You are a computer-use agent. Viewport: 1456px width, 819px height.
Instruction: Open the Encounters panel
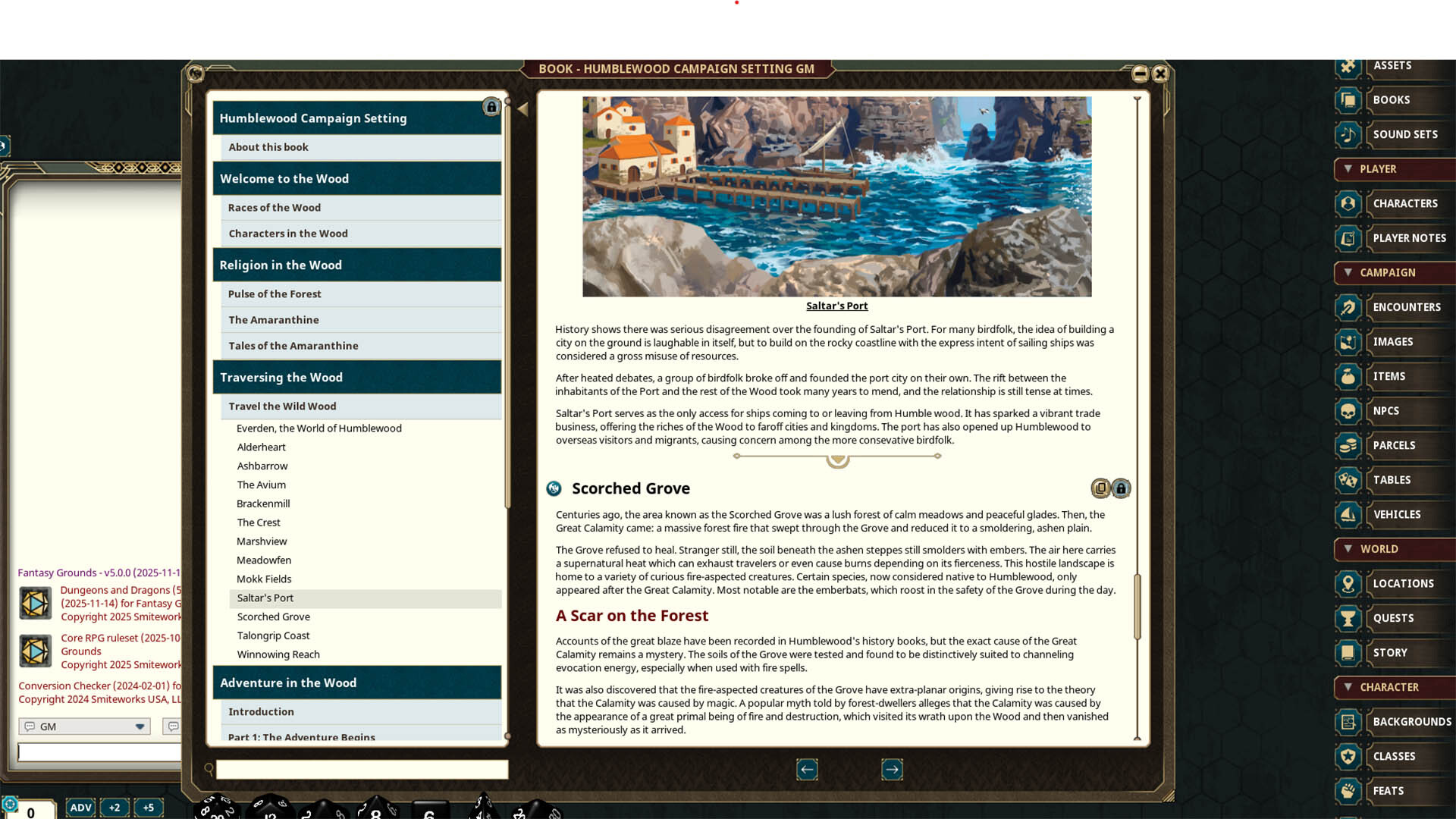point(1407,307)
